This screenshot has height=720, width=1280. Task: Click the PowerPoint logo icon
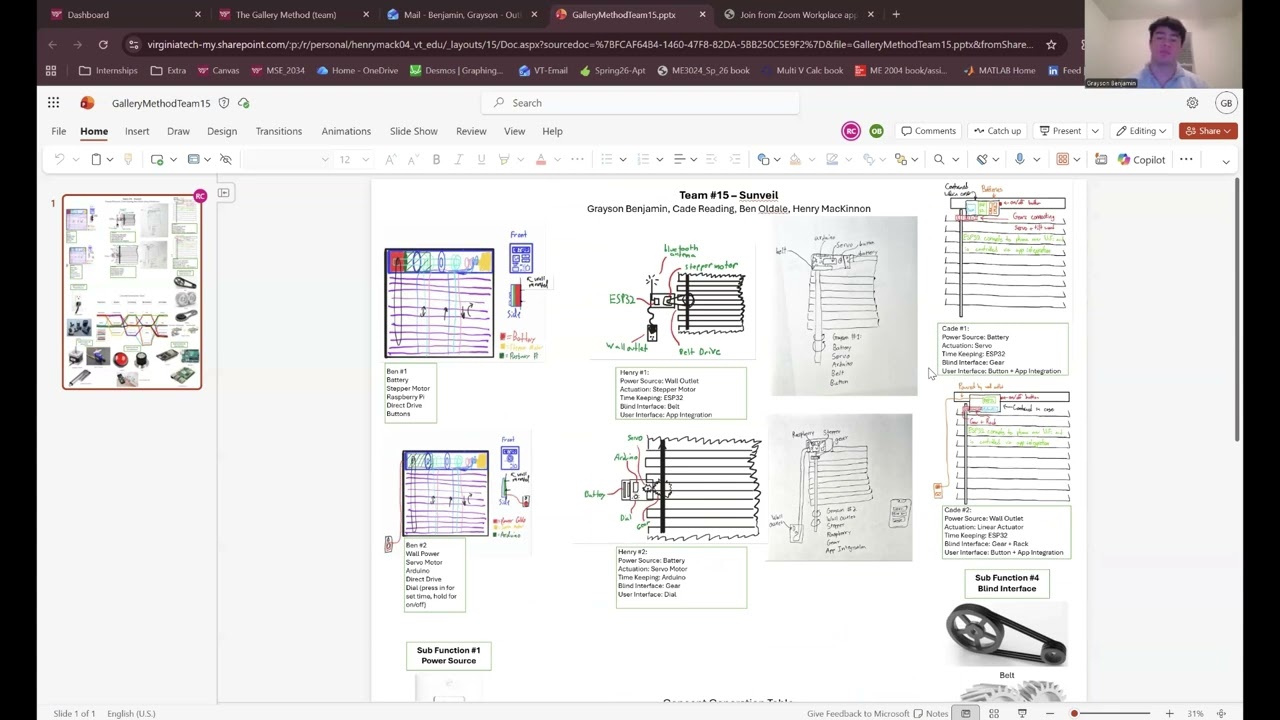click(87, 103)
